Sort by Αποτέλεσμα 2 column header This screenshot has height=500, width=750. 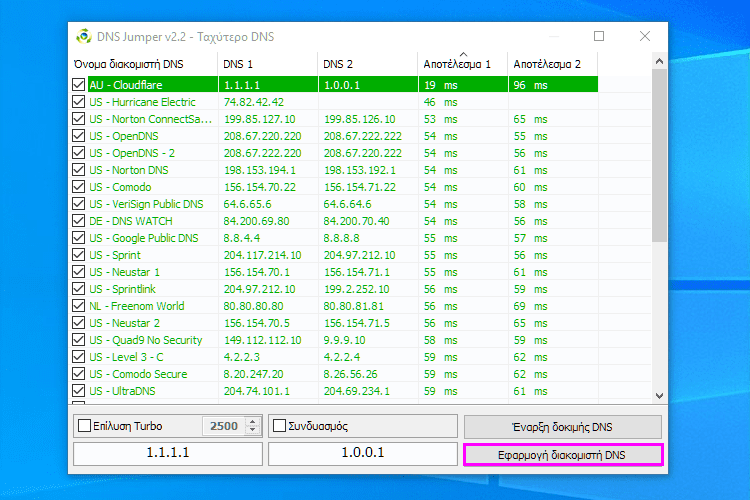552,64
